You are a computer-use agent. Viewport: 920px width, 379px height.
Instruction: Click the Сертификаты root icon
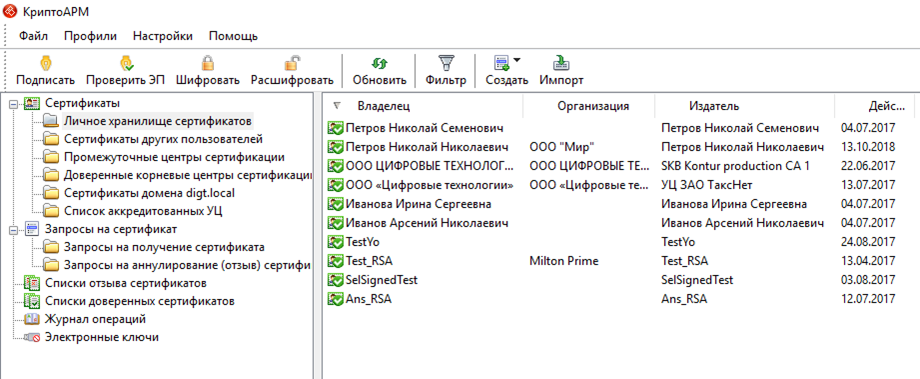32,104
